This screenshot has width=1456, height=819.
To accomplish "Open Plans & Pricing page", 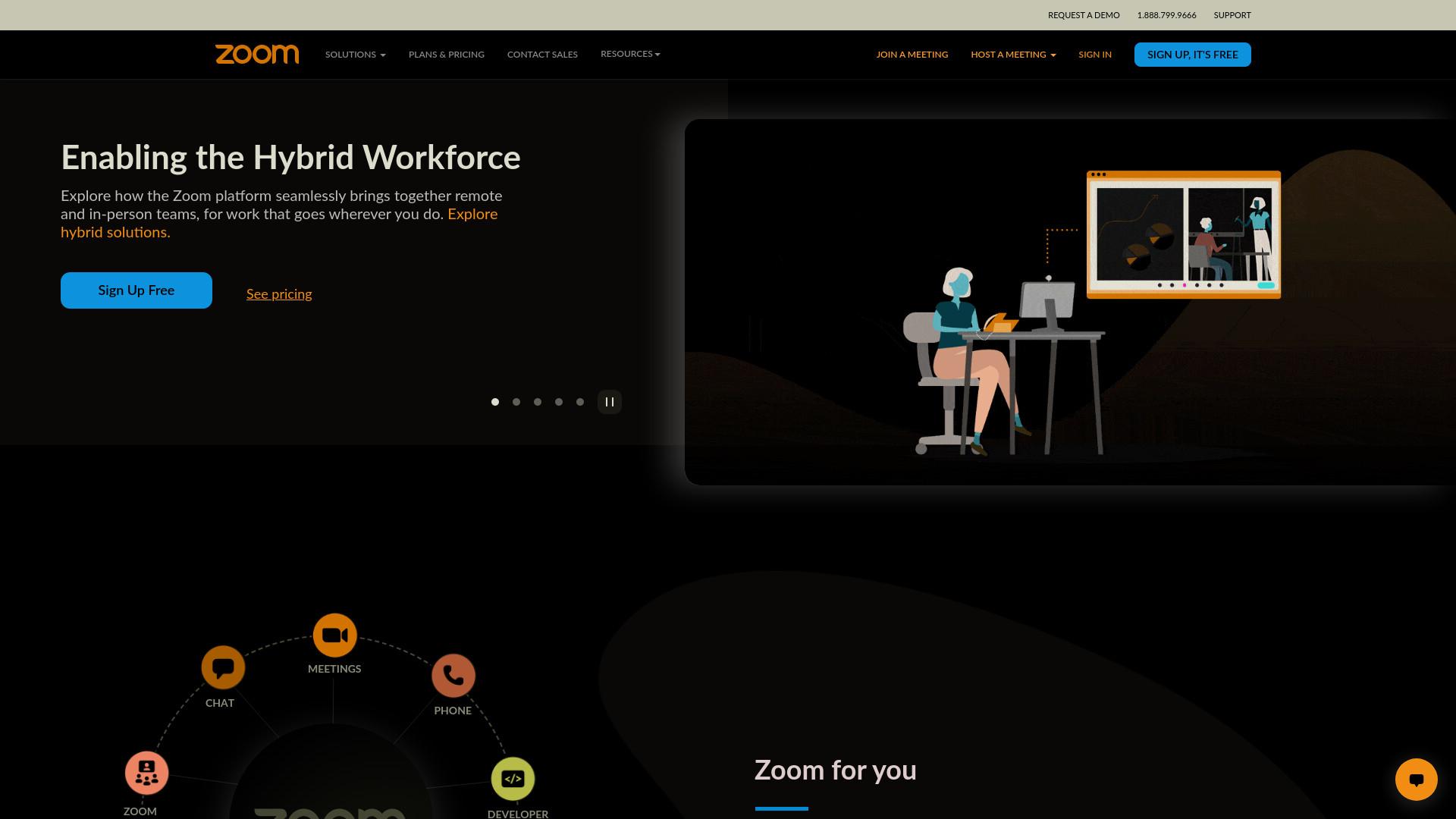I will point(447,55).
